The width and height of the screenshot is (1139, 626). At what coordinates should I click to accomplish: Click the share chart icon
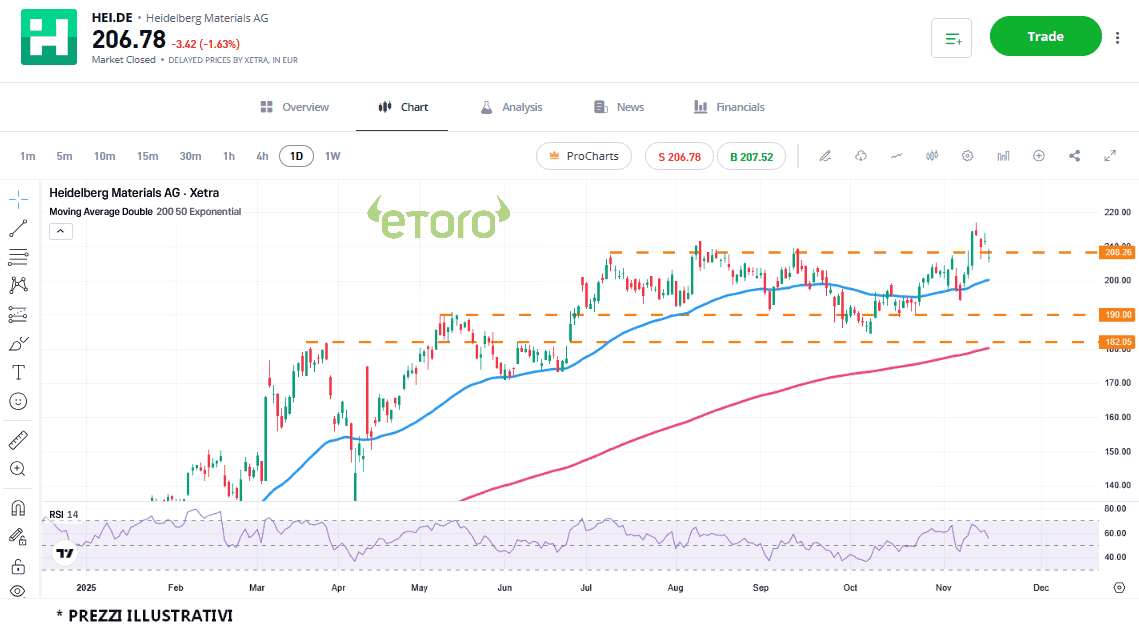(1075, 156)
